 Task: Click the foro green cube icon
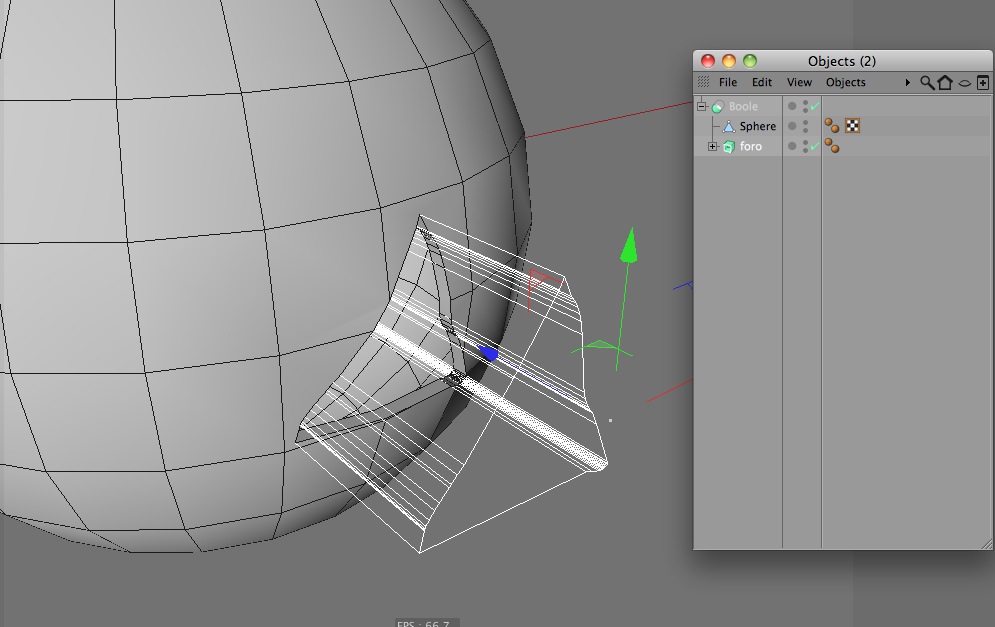point(729,147)
